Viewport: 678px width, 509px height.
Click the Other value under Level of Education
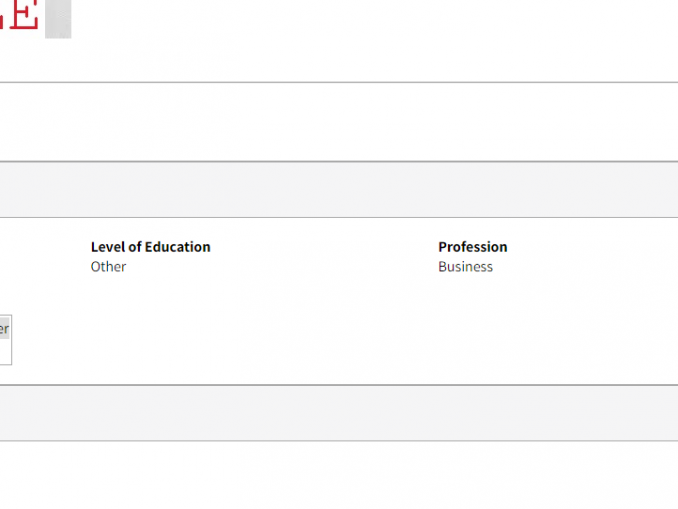[x=108, y=267]
